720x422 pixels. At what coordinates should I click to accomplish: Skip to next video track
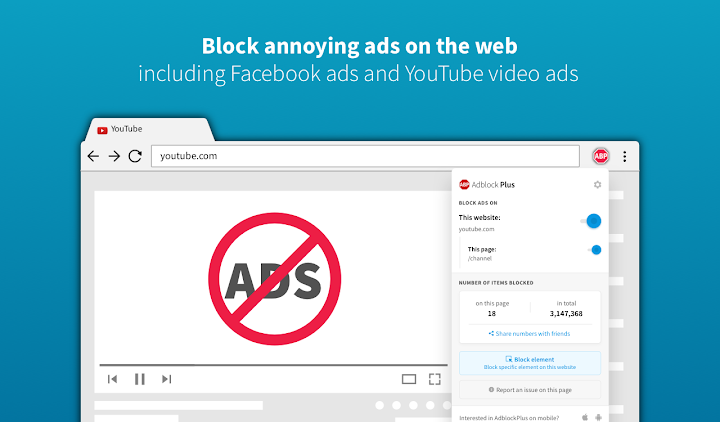(x=167, y=379)
